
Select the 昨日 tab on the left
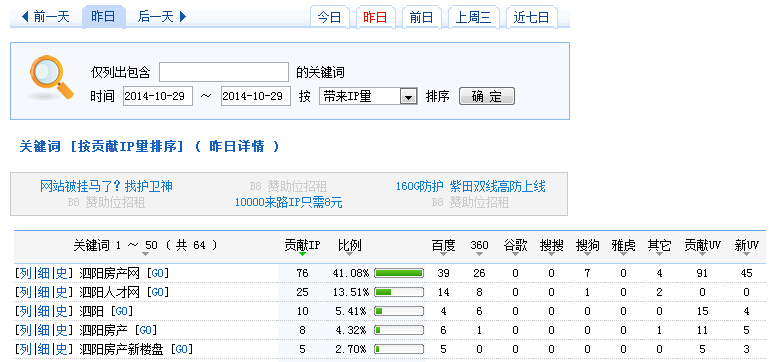pos(103,17)
